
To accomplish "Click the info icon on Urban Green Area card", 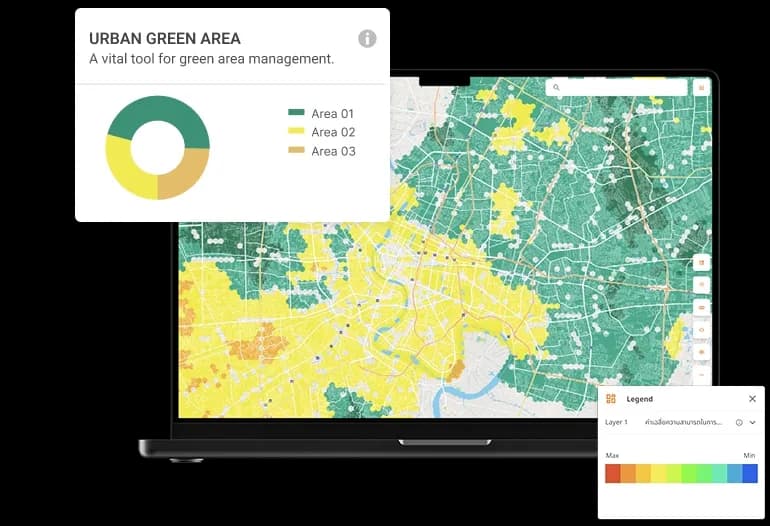I will coord(367,38).
